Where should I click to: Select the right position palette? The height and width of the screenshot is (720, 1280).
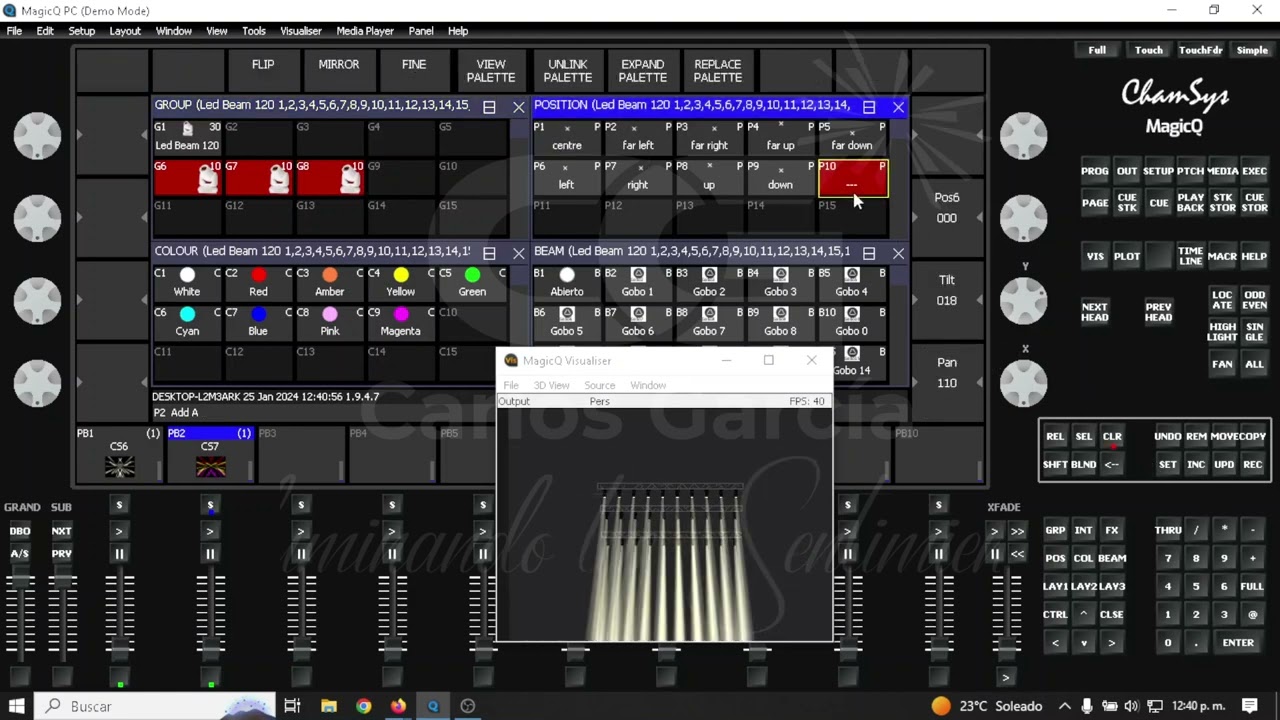point(638,177)
